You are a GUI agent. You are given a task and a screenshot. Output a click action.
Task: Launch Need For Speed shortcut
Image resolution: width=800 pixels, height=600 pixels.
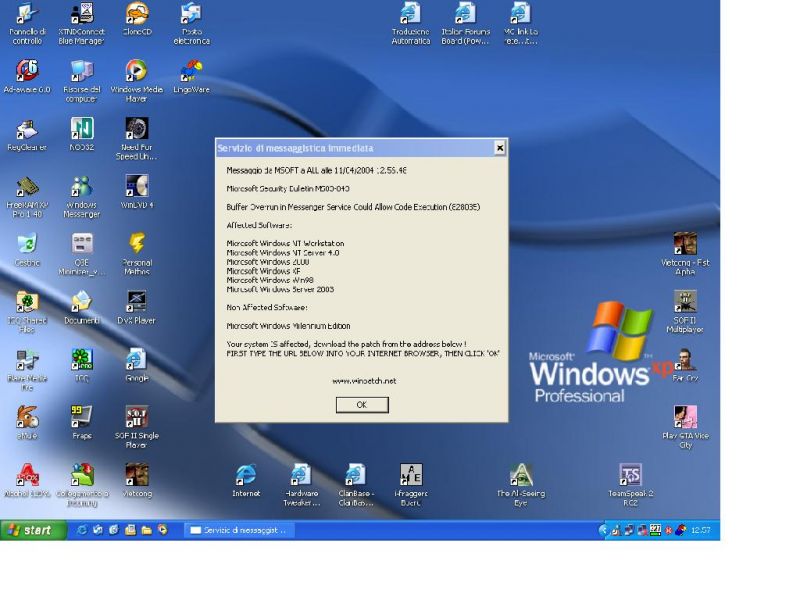[136, 139]
